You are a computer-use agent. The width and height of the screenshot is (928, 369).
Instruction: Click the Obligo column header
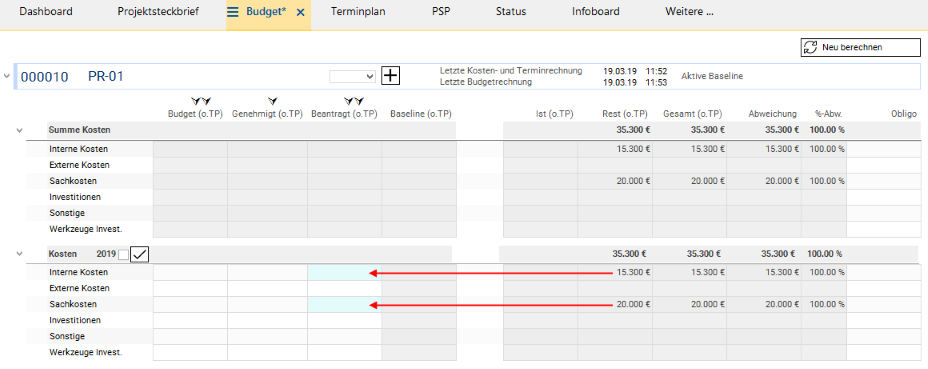click(x=904, y=114)
